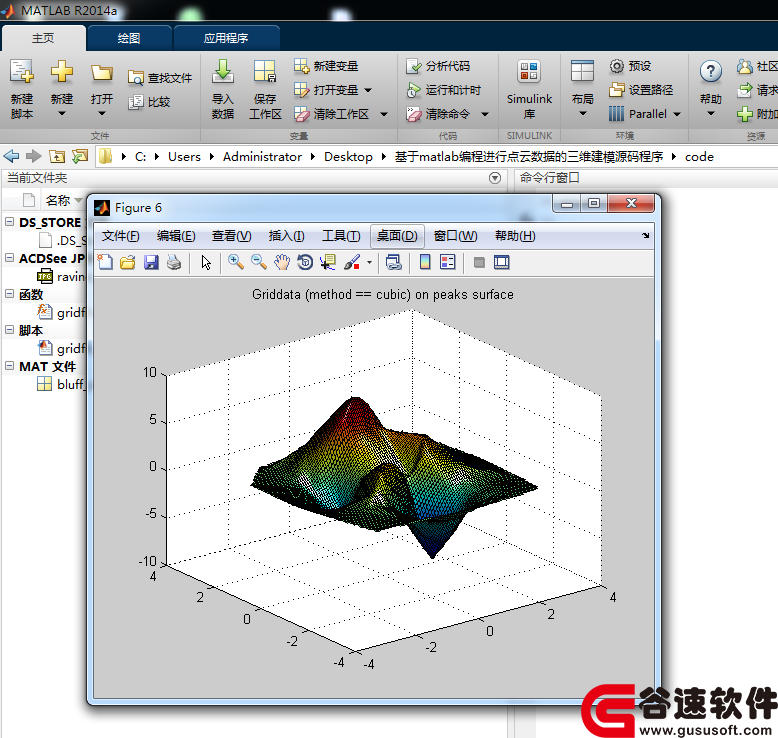Toggle the Pan hand tool
Image resolution: width=778 pixels, height=738 pixels.
click(x=282, y=262)
